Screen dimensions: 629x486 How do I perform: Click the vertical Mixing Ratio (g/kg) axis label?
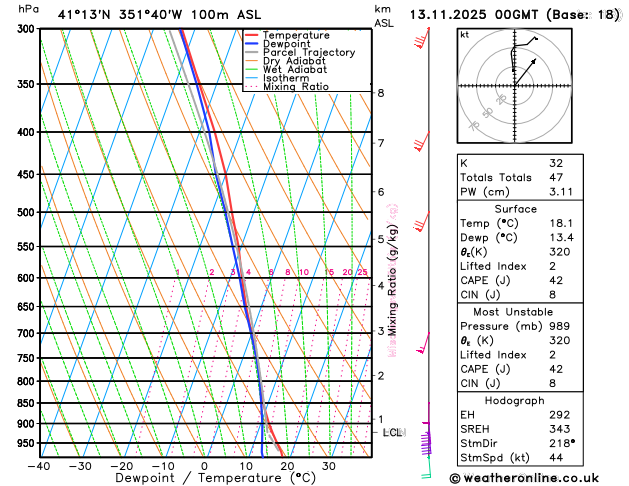coord(392,279)
